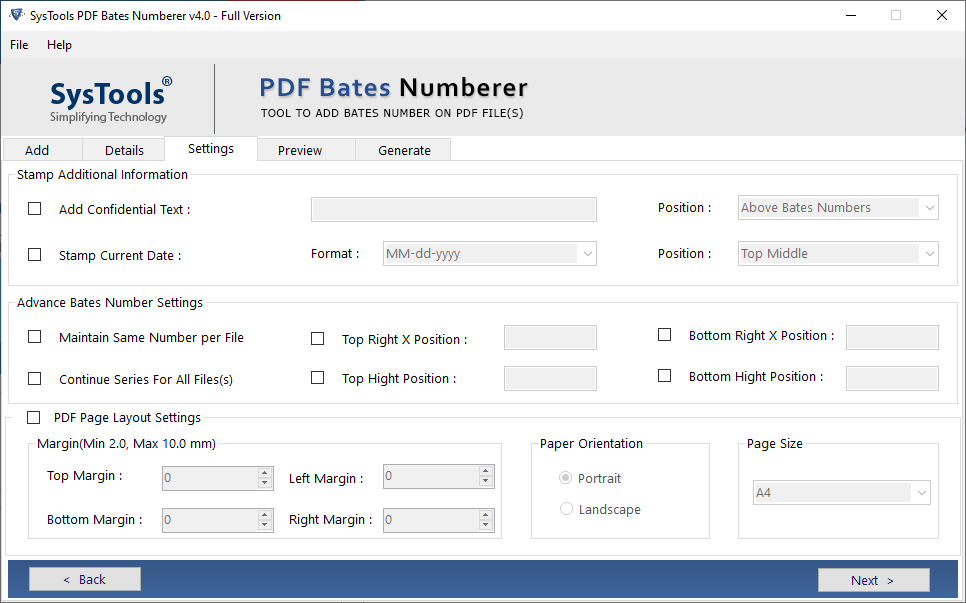Click the Next button
Image resolution: width=966 pixels, height=603 pixels.
click(x=873, y=579)
